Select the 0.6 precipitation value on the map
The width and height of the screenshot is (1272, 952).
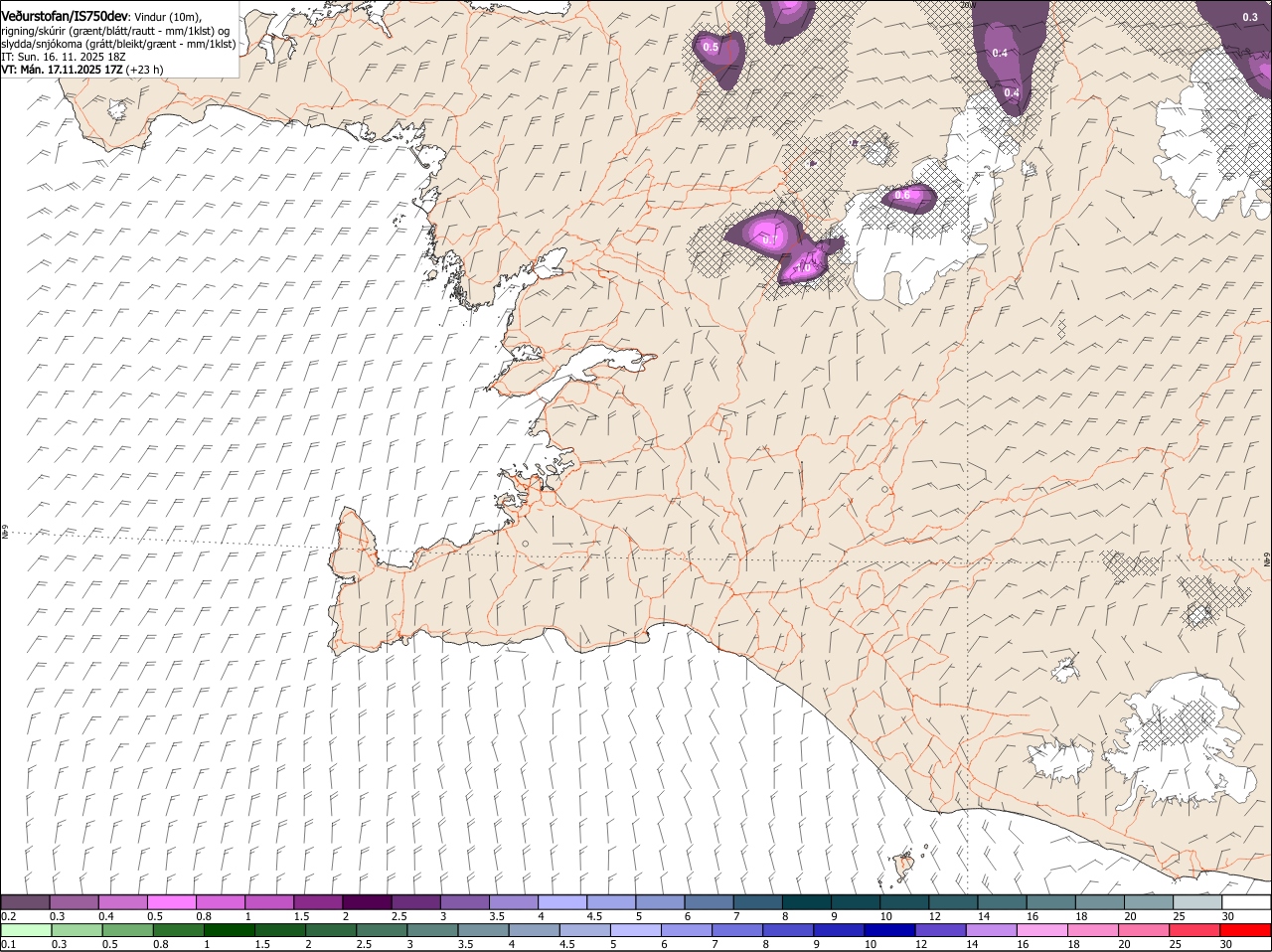(902, 196)
